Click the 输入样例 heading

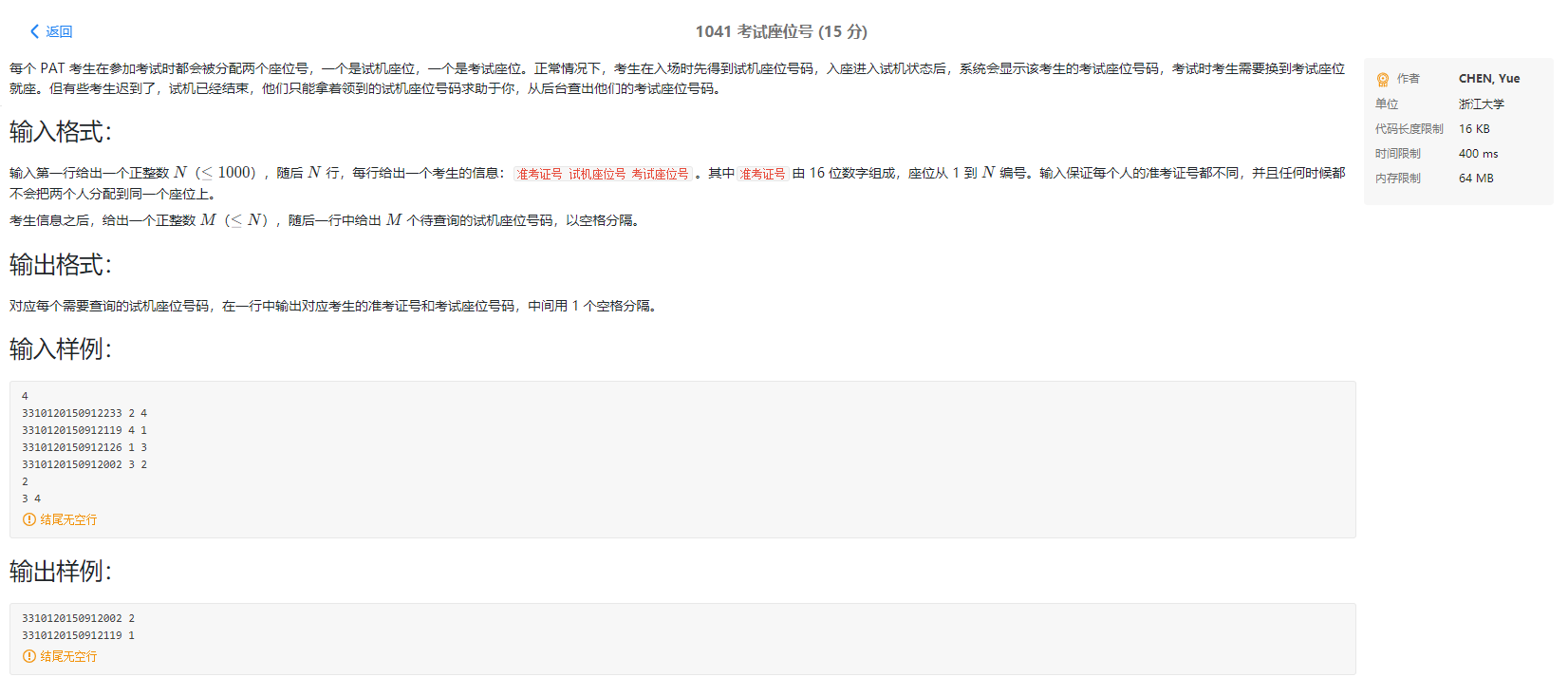[x=61, y=349]
